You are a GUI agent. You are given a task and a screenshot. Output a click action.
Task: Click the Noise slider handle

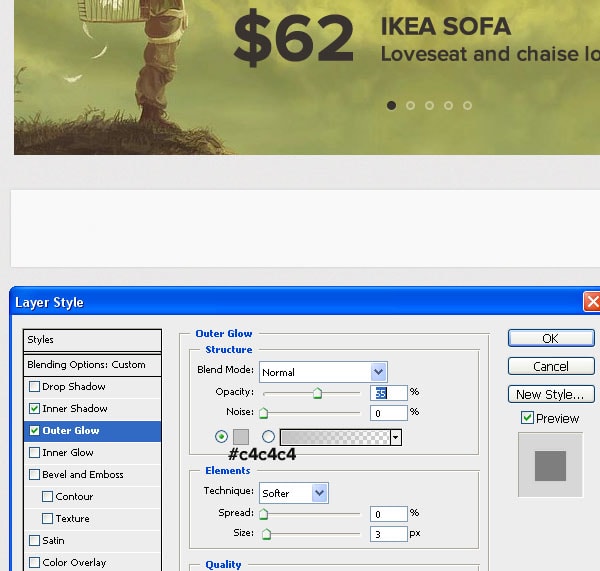coord(263,413)
